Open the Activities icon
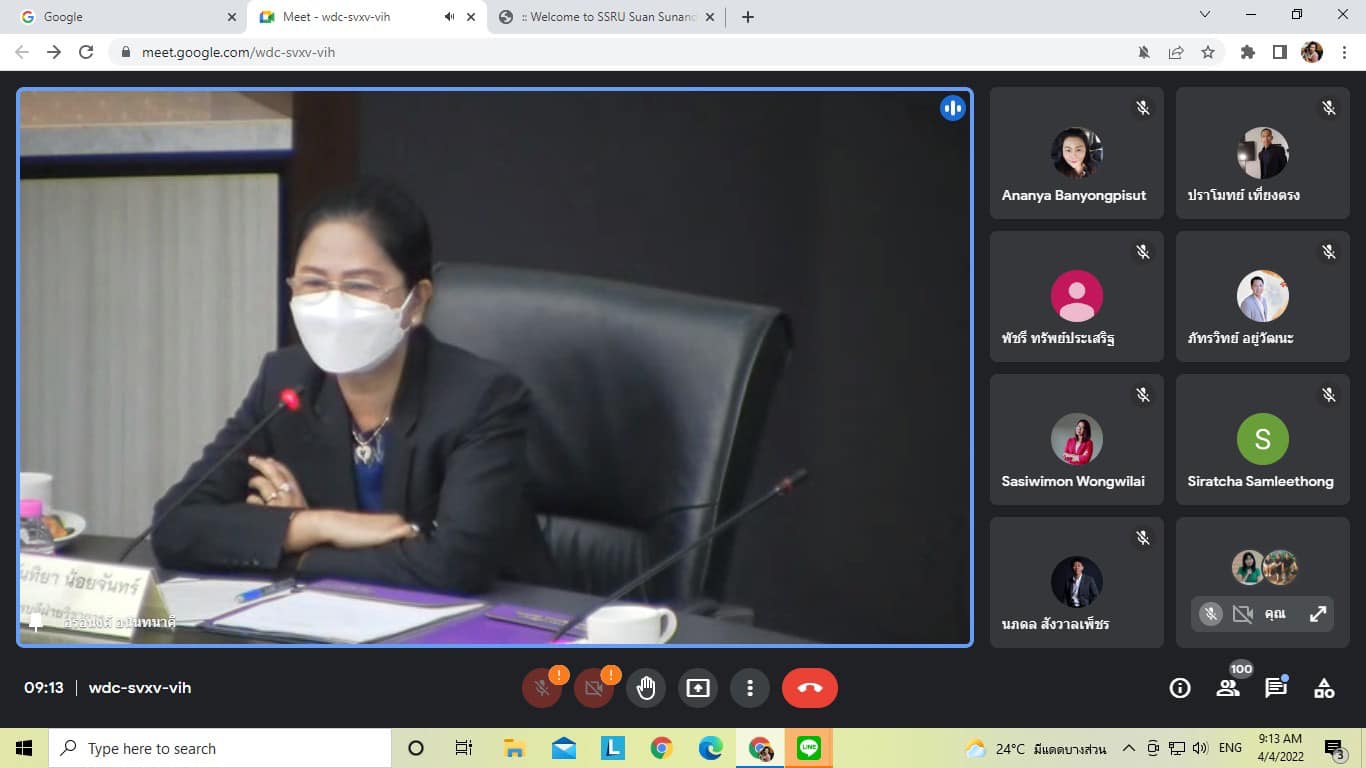The height and width of the screenshot is (768, 1366). pyautogui.click(x=1324, y=688)
